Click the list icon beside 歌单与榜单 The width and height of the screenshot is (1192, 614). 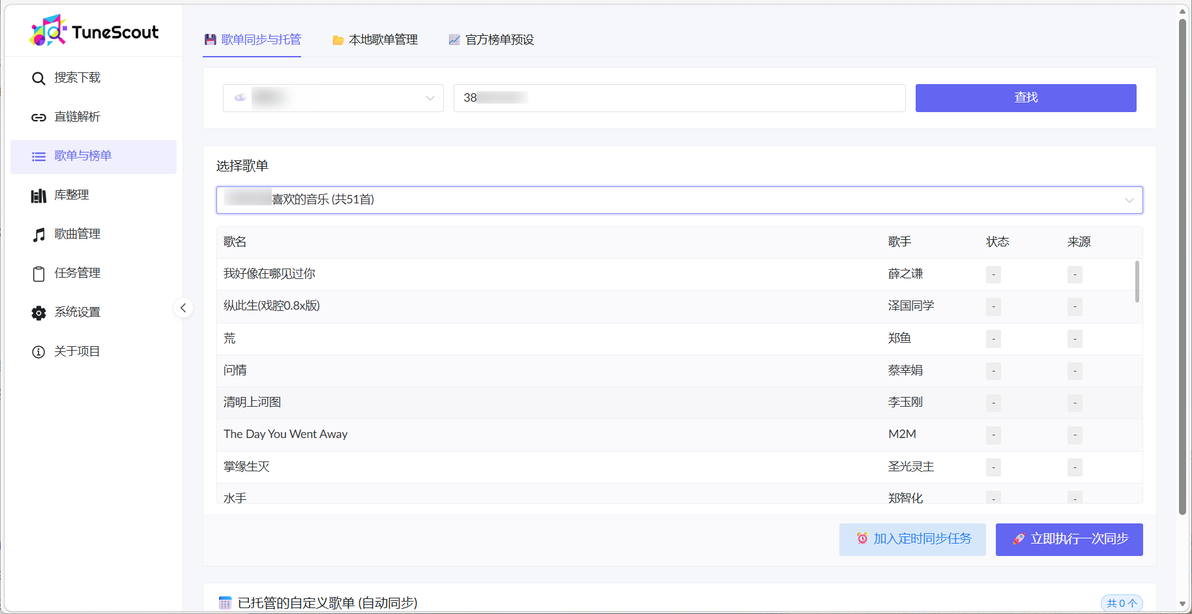[38, 157]
